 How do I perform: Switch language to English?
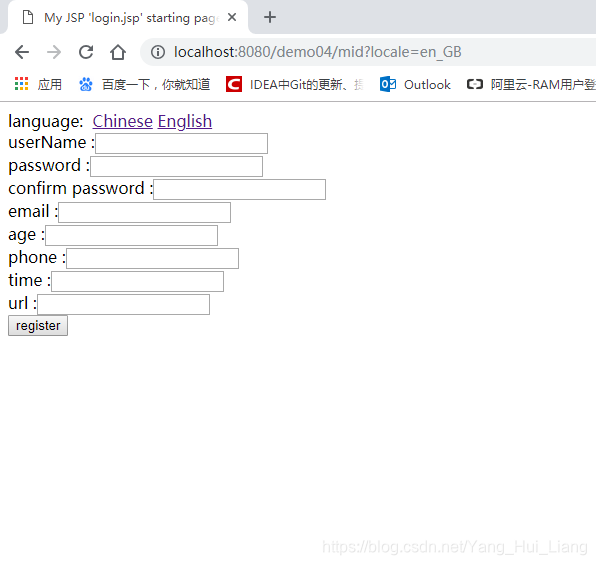[185, 122]
